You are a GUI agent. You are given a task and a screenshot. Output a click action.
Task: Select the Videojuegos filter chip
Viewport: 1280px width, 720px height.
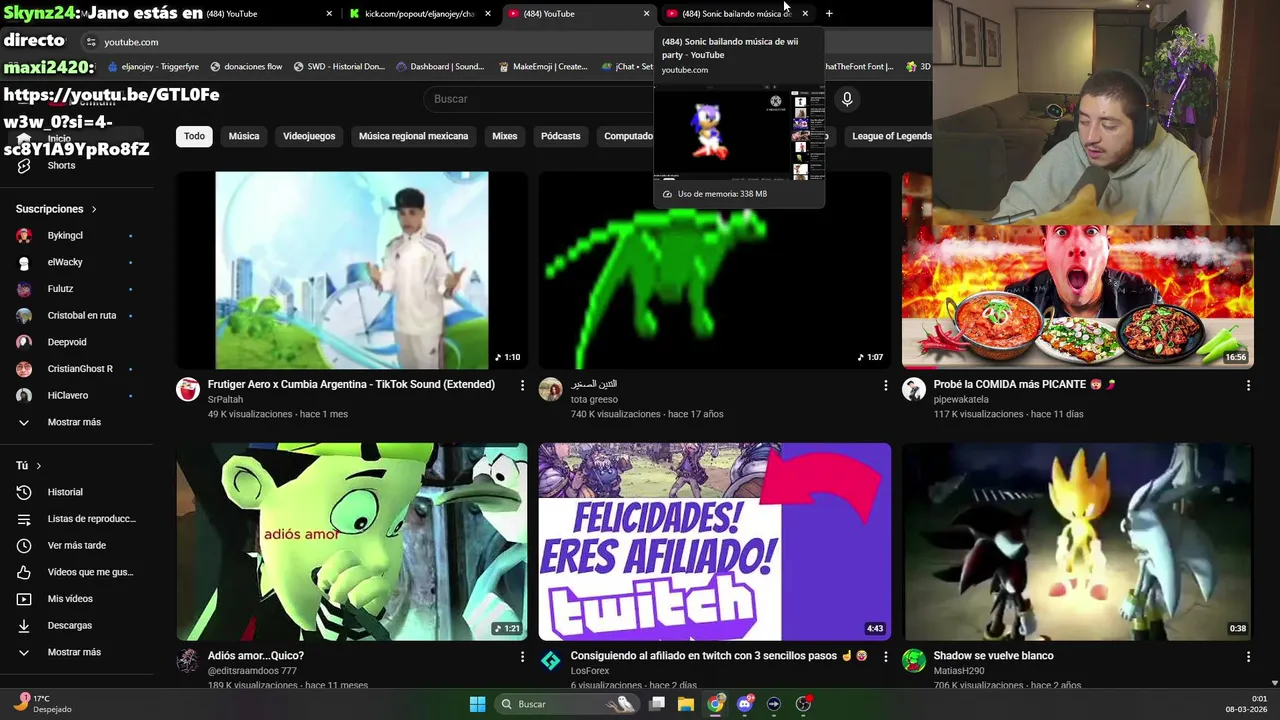pyautogui.click(x=309, y=136)
